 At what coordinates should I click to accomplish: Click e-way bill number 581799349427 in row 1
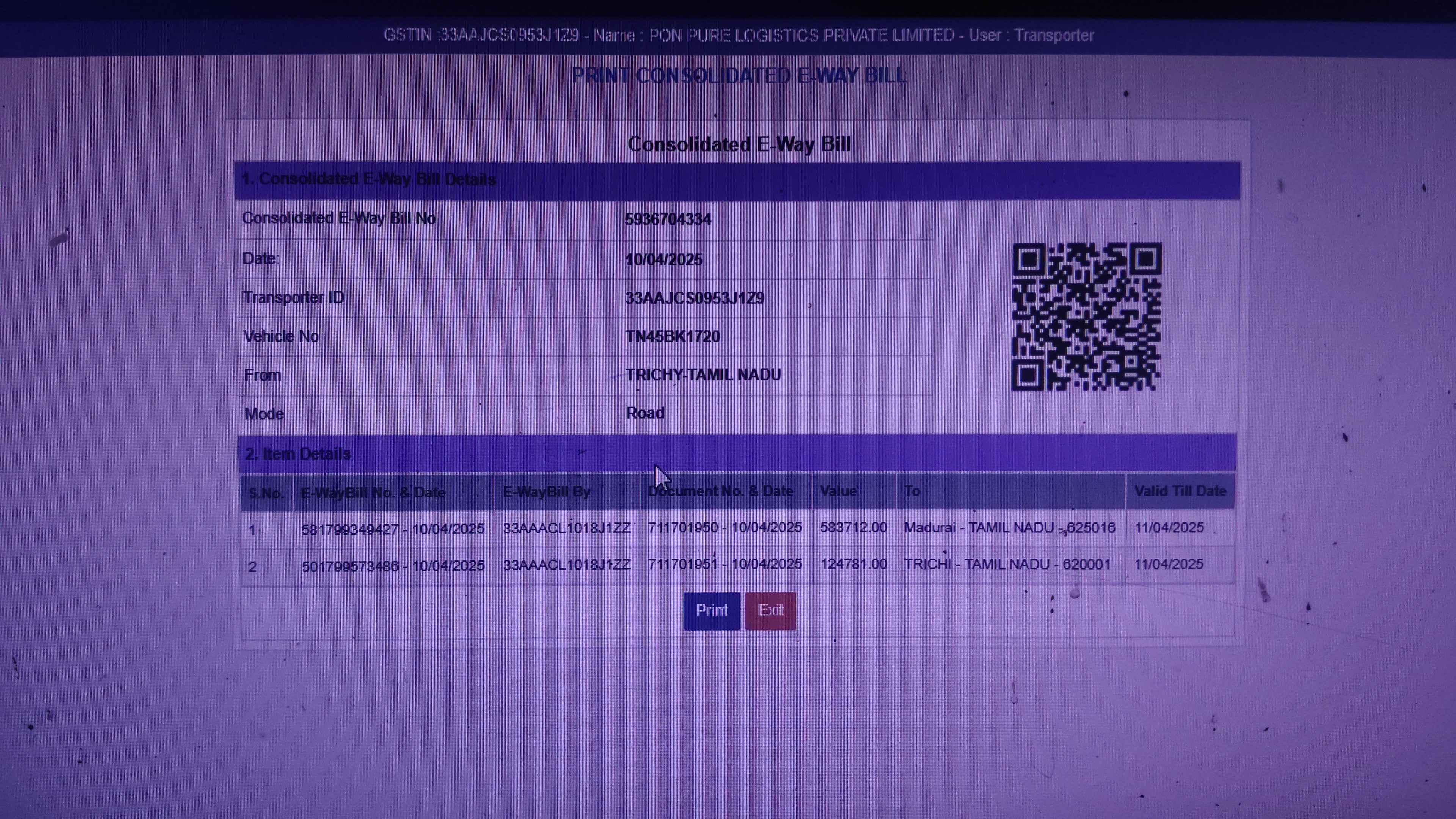tap(350, 530)
